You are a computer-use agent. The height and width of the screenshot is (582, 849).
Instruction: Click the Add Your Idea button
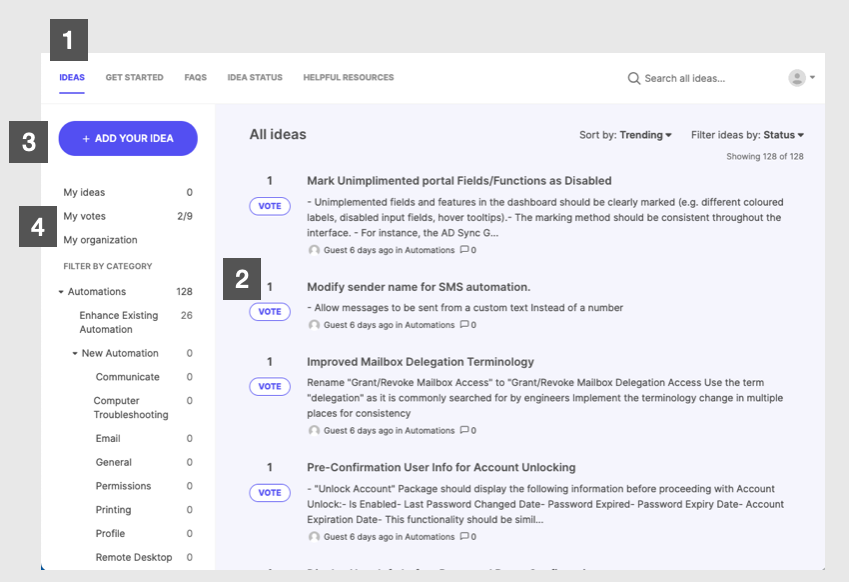[128, 139]
